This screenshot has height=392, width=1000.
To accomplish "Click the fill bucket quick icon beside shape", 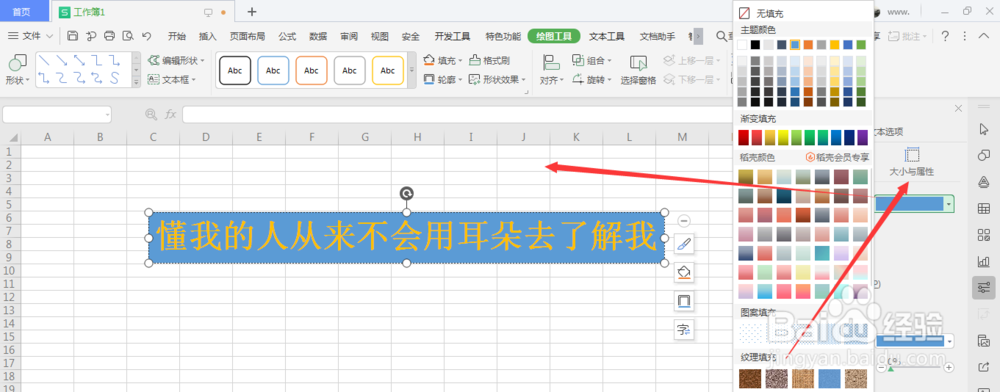I will pyautogui.click(x=684, y=273).
